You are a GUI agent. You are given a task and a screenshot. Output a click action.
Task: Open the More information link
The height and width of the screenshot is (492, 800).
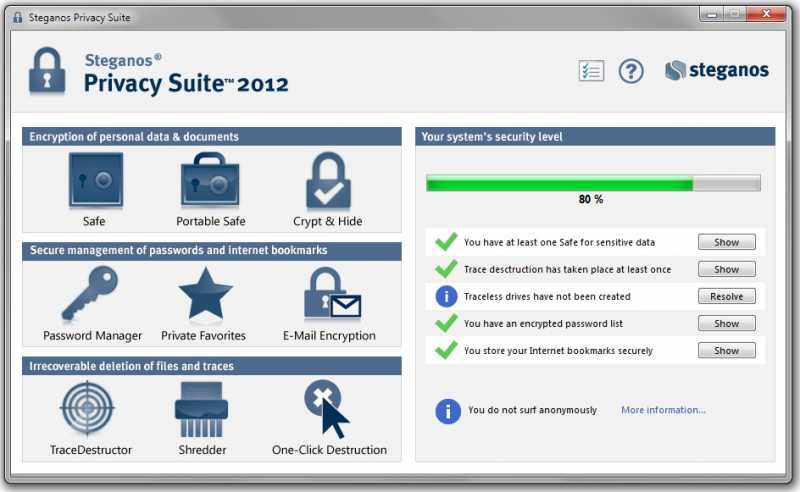663,410
